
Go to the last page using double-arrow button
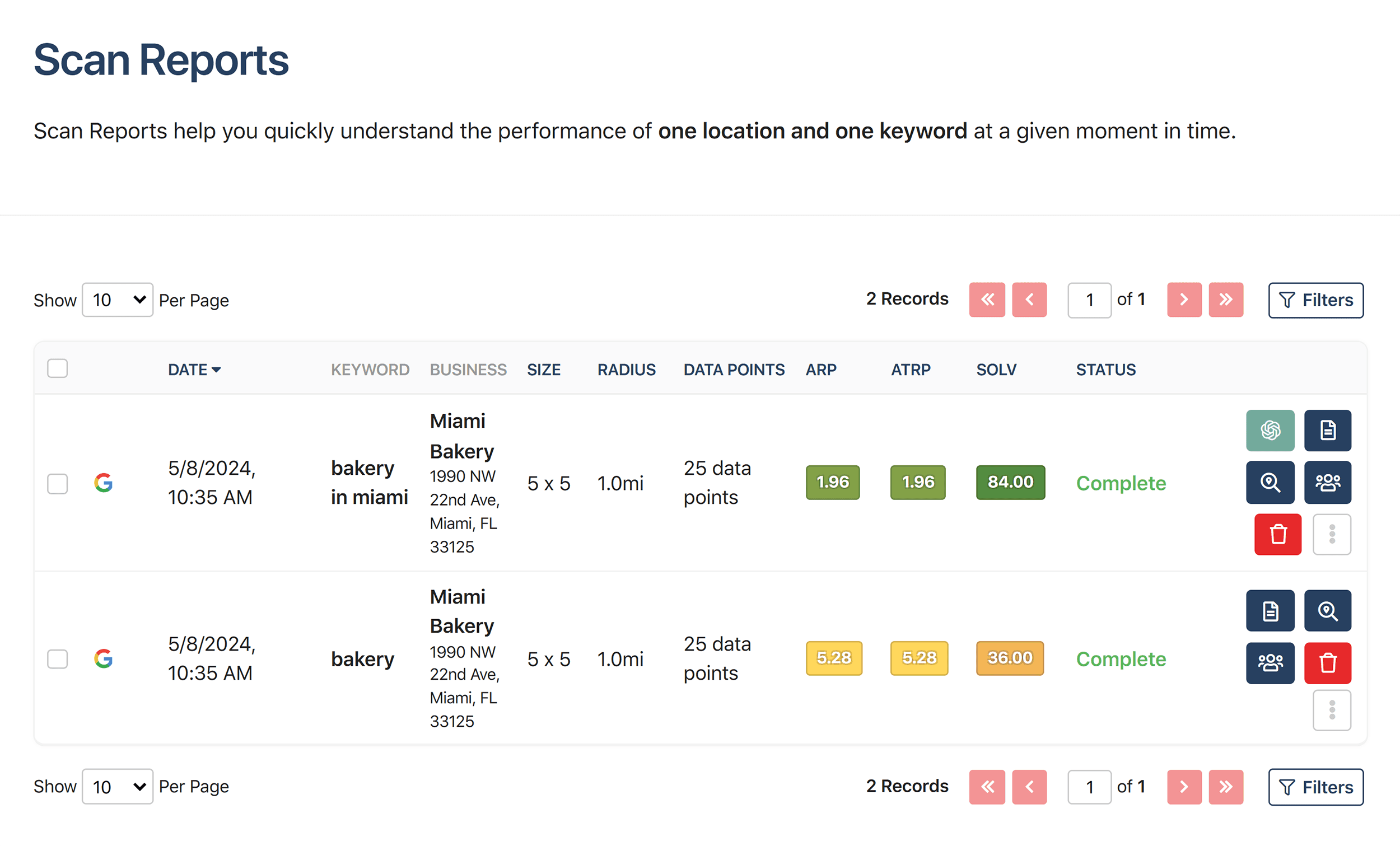pyautogui.click(x=1226, y=300)
